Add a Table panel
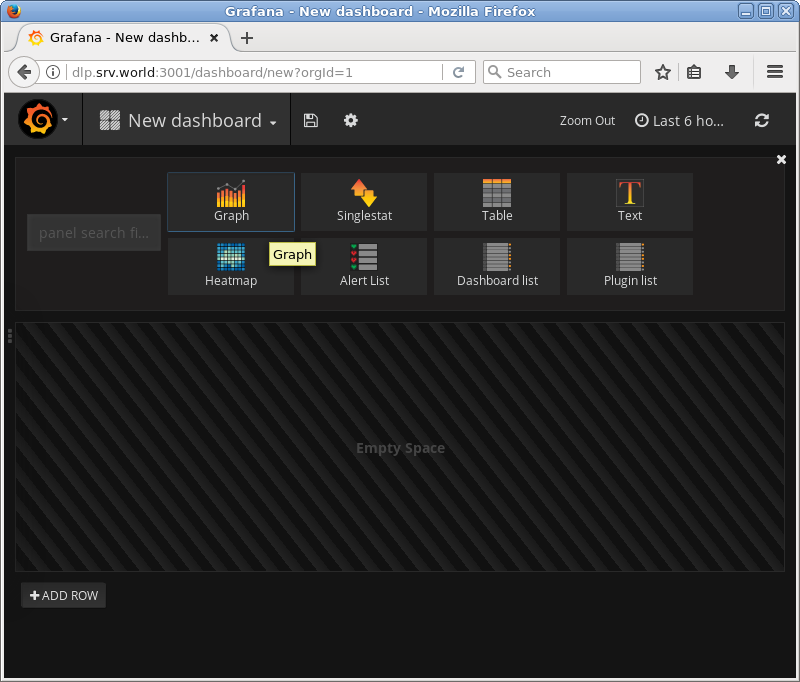The height and width of the screenshot is (682, 800). click(497, 201)
